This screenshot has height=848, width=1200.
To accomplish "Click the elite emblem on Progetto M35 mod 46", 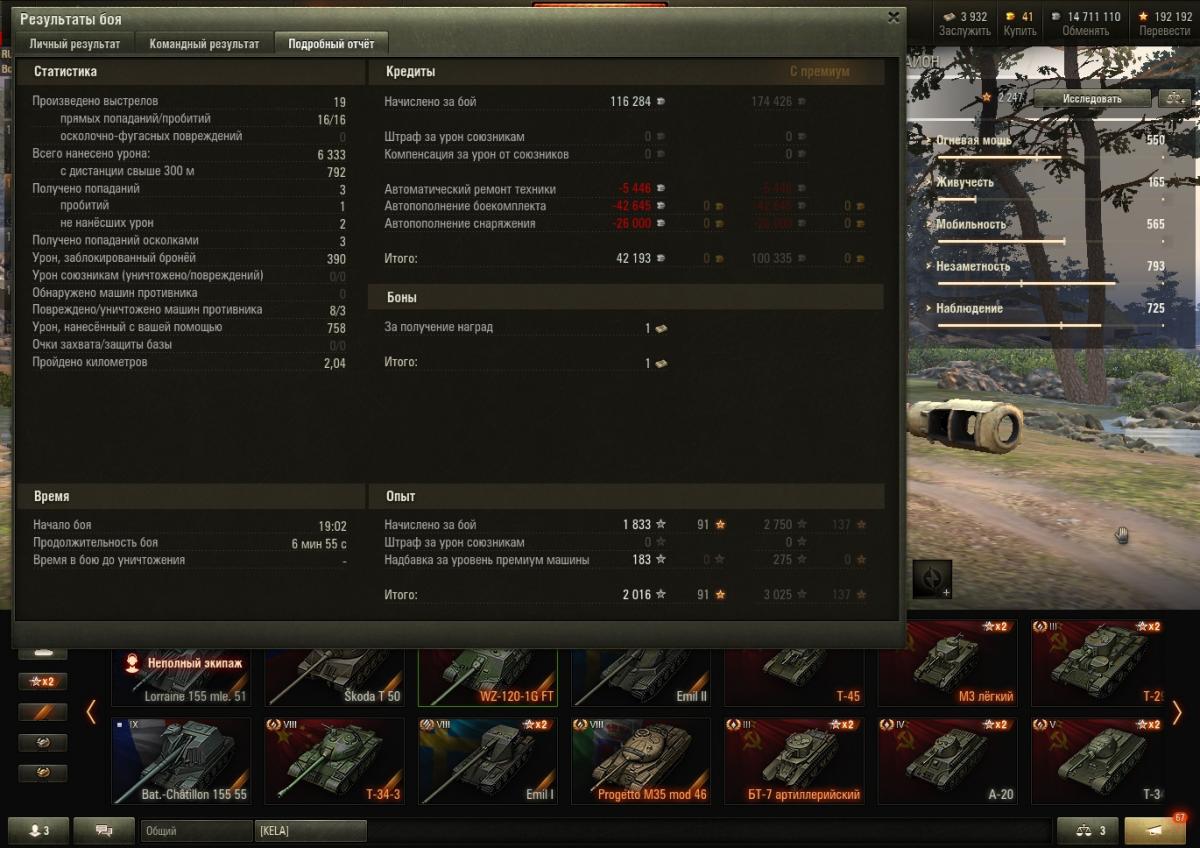I will coord(582,725).
